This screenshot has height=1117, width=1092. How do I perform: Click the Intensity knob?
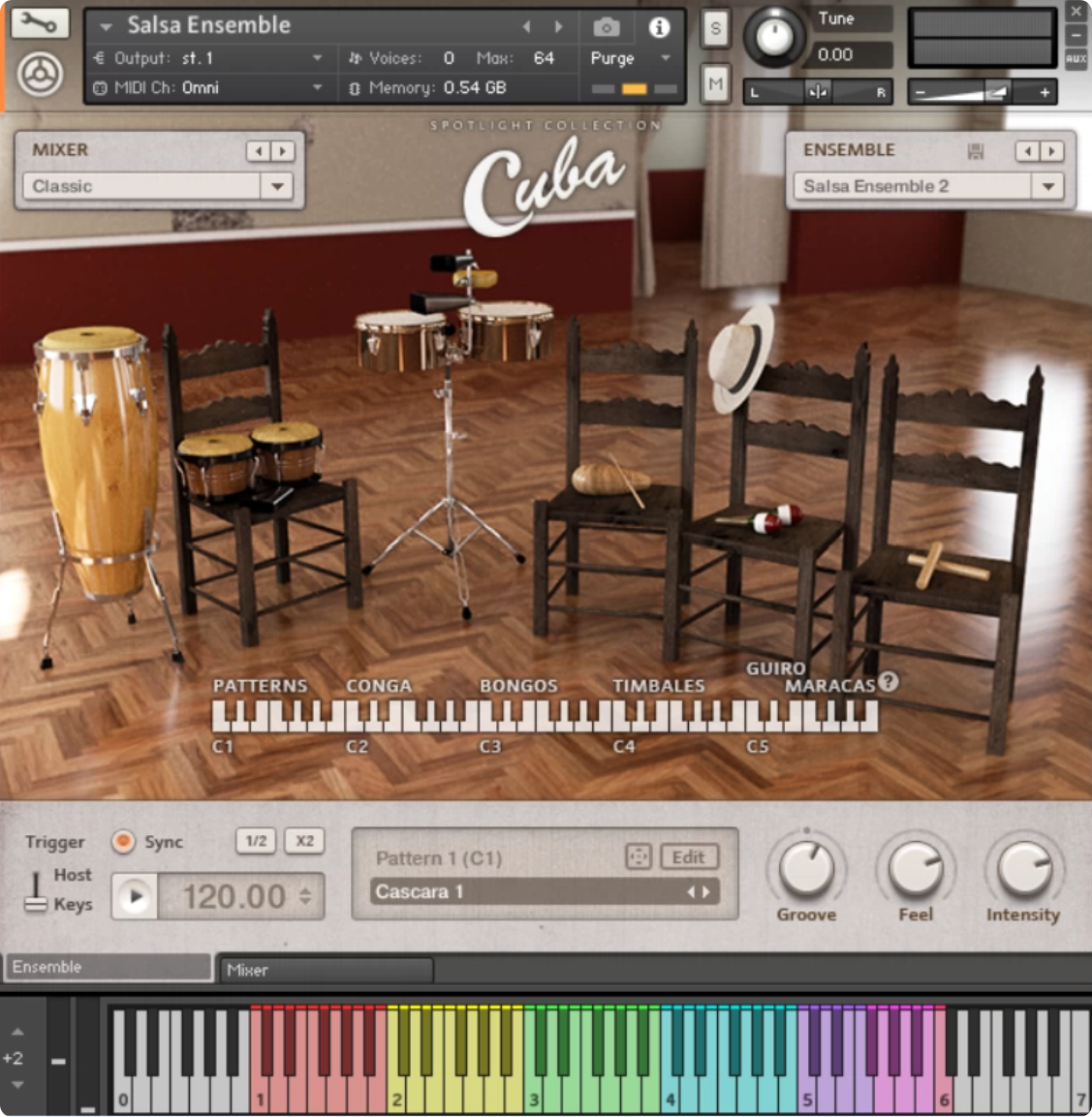tap(1024, 868)
